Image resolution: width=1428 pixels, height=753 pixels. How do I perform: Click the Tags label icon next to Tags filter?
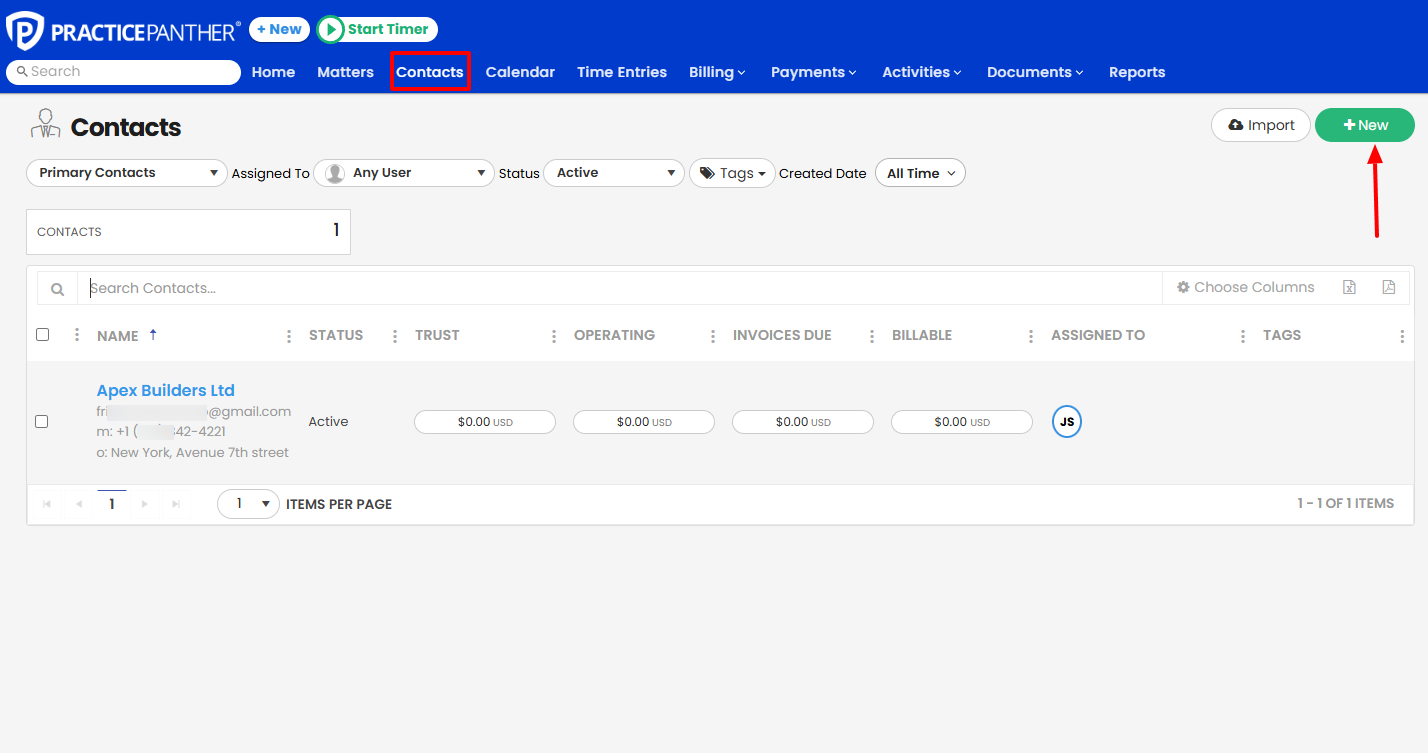tap(708, 172)
